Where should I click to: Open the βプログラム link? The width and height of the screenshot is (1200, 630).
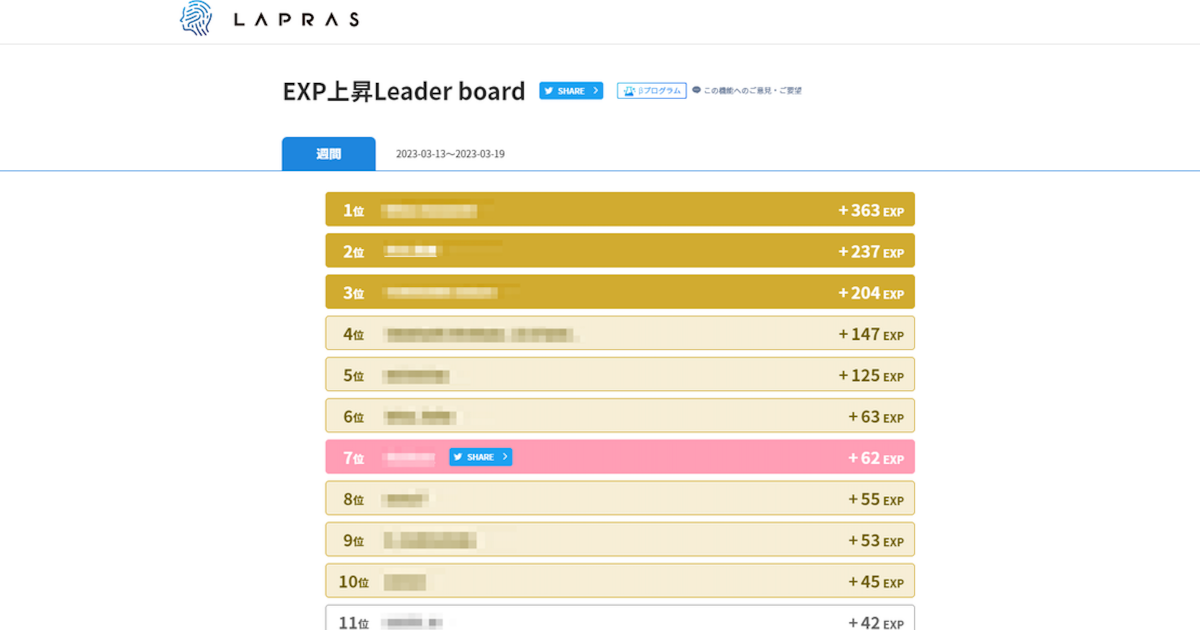tap(650, 90)
